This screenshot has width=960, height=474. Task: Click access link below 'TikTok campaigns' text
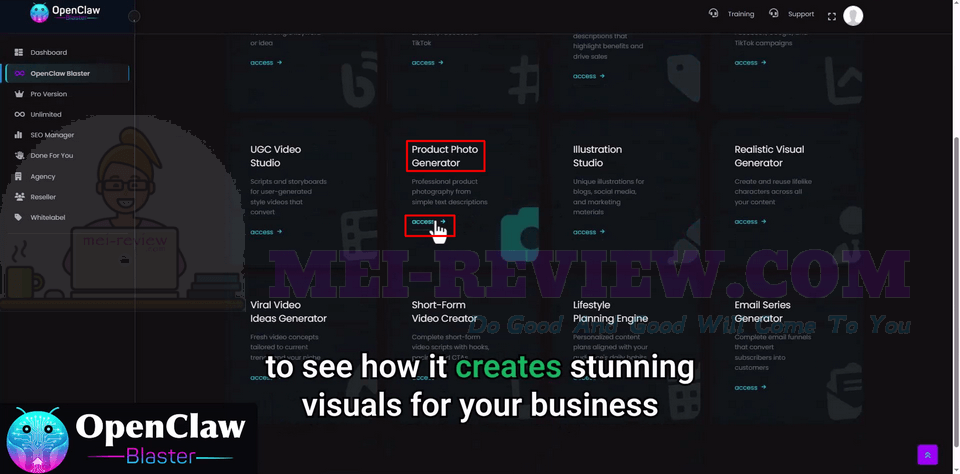click(x=751, y=62)
